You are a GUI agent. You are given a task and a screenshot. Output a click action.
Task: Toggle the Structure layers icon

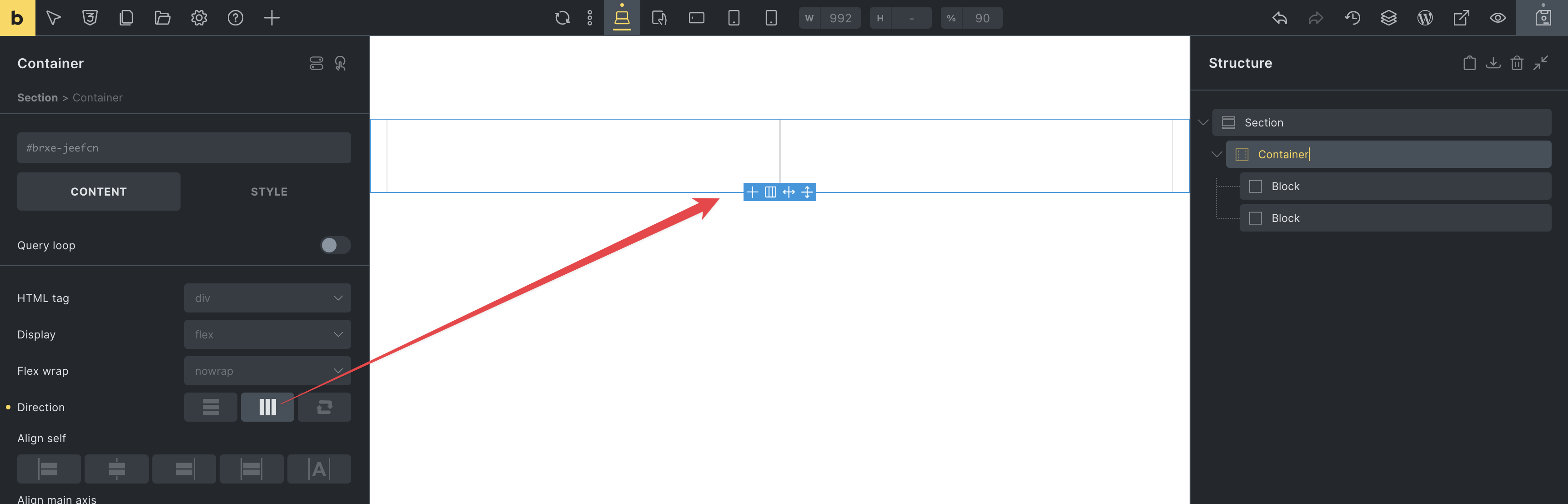click(x=1388, y=18)
